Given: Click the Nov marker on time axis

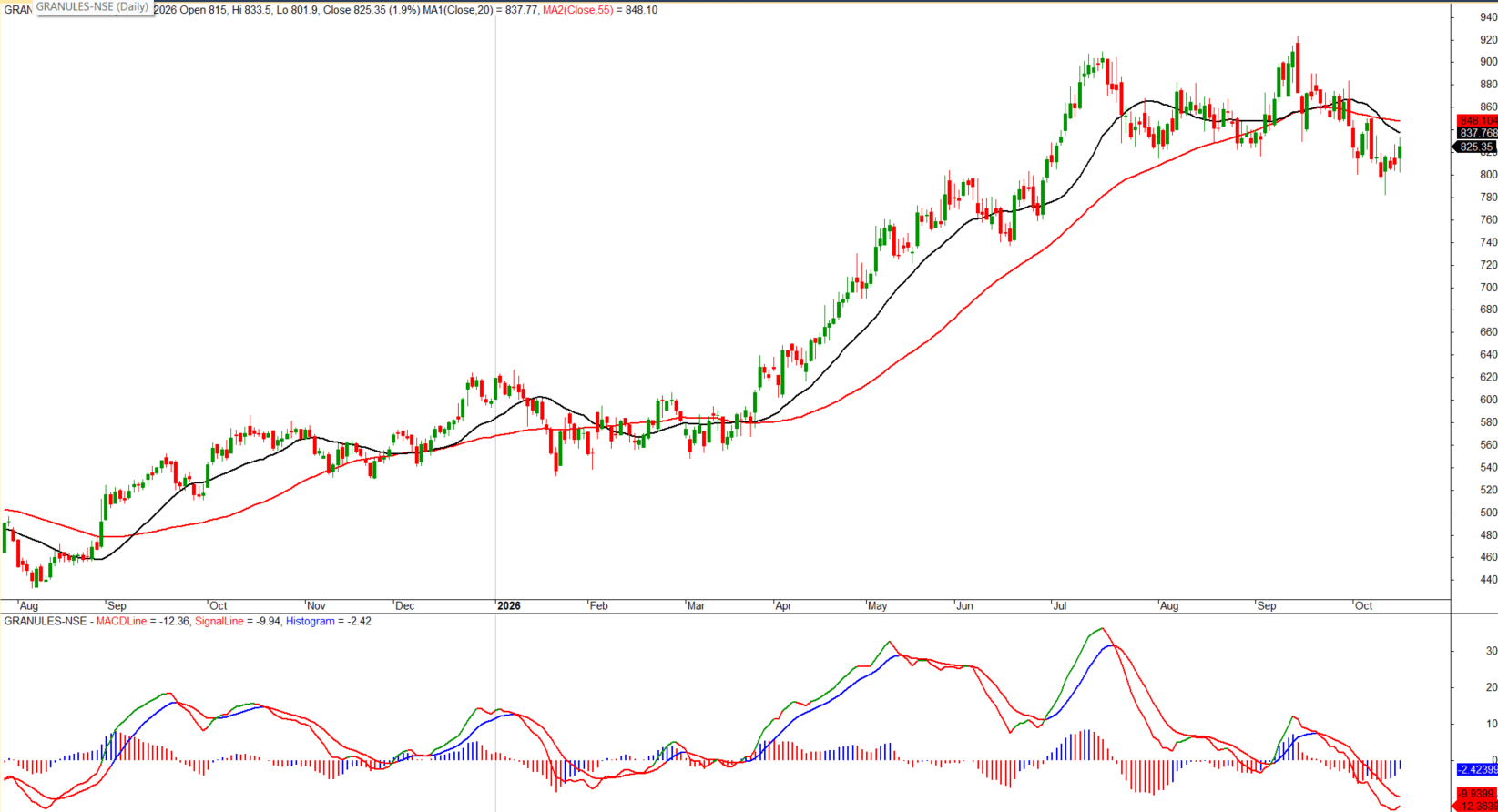Looking at the screenshot, I should click(x=316, y=605).
